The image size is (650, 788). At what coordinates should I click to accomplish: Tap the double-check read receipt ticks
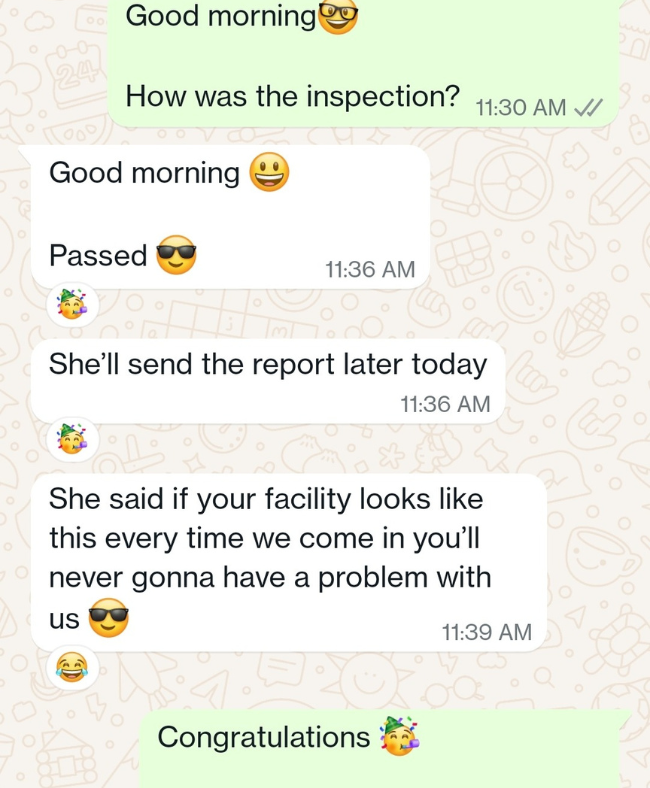click(588, 108)
